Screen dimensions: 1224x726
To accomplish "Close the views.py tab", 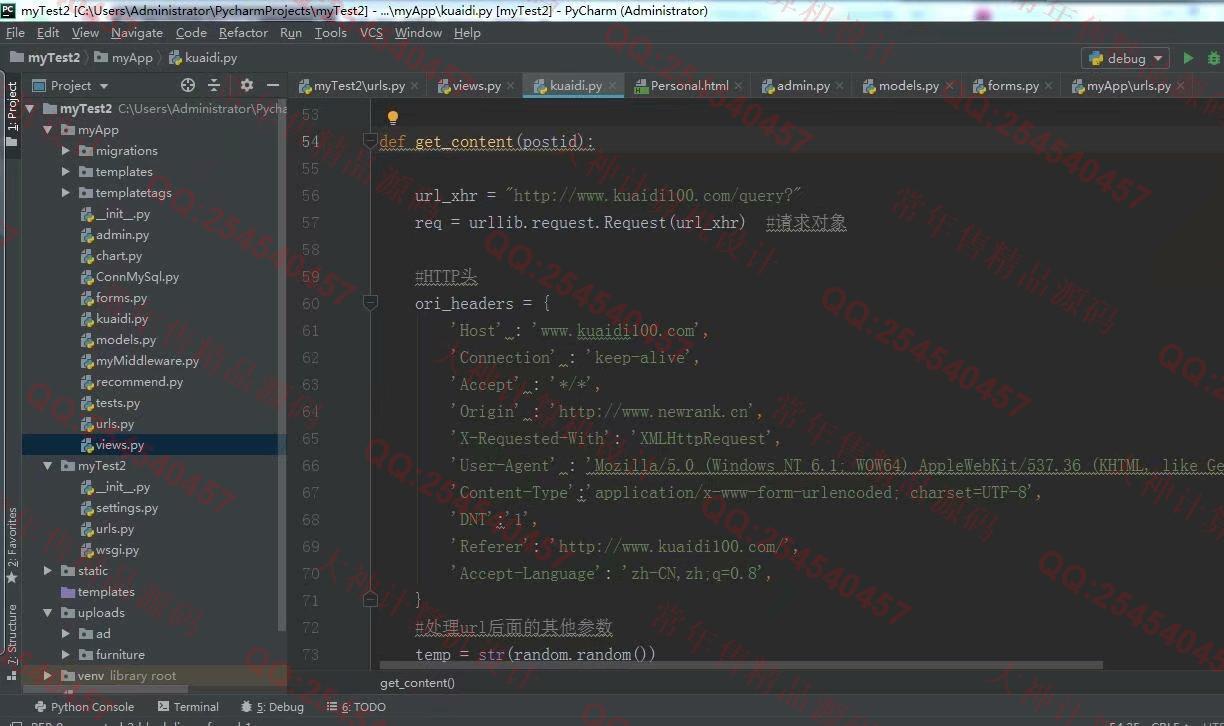I will pos(511,86).
